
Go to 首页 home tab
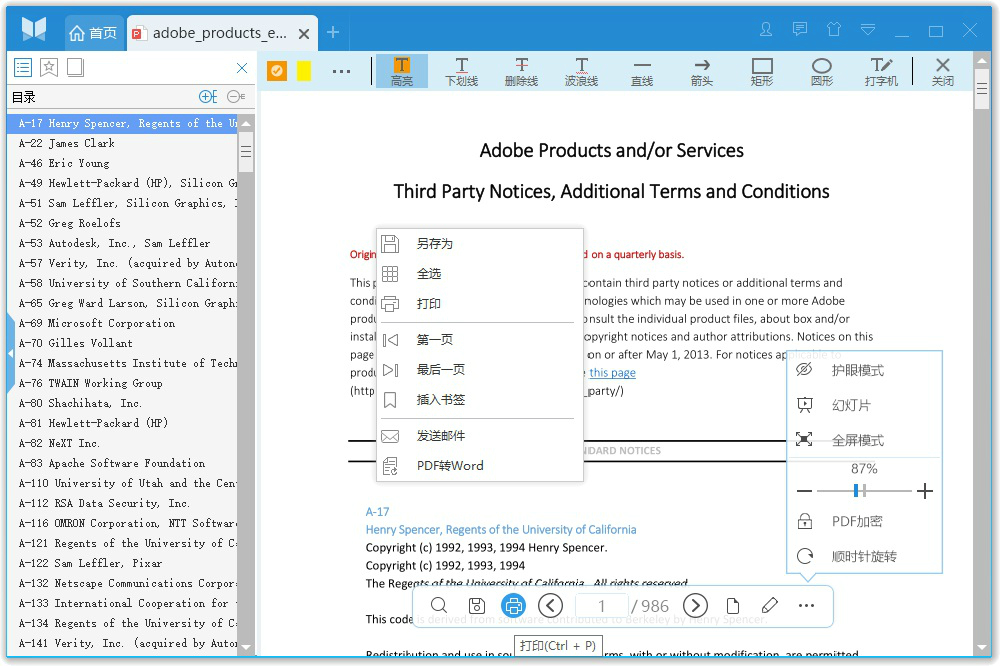(x=93, y=33)
